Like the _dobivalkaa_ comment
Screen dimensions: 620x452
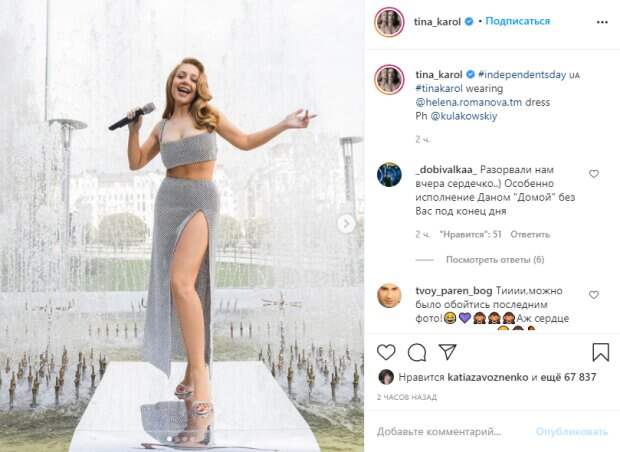point(594,174)
